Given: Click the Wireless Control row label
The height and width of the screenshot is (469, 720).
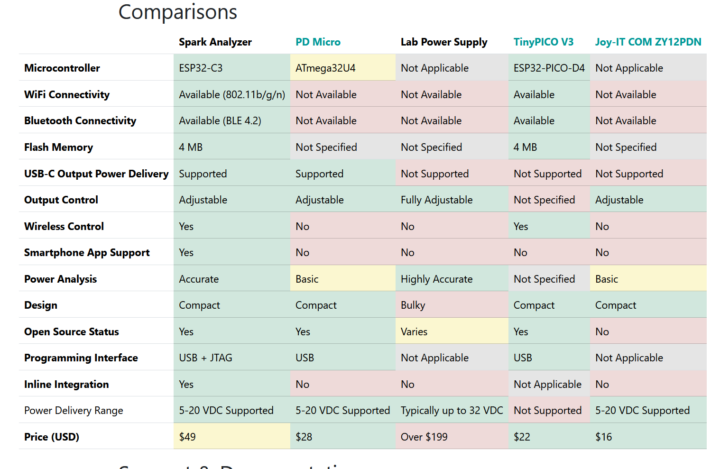Looking at the screenshot, I should pyautogui.click(x=64, y=226).
